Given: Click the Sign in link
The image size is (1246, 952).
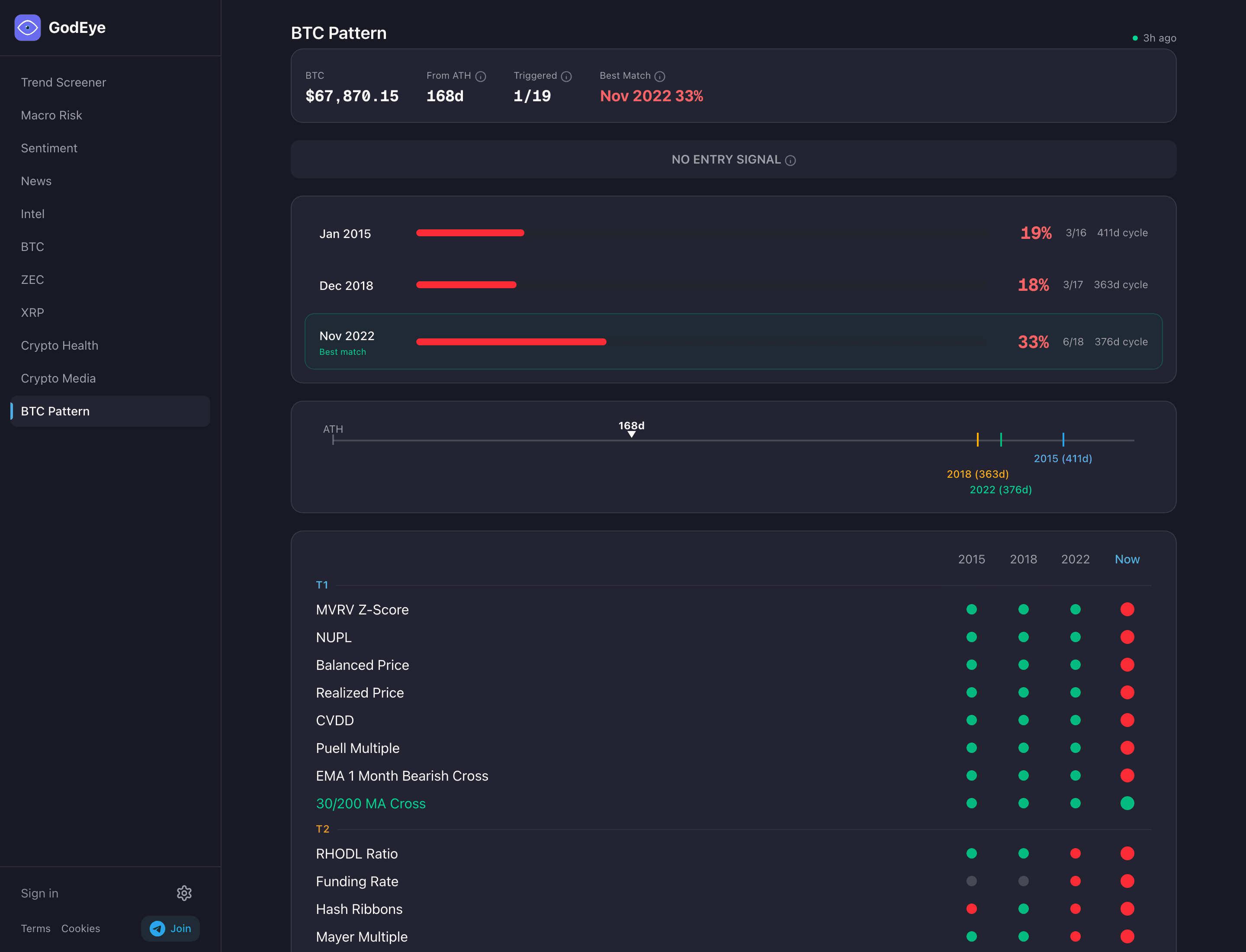Looking at the screenshot, I should tap(40, 893).
